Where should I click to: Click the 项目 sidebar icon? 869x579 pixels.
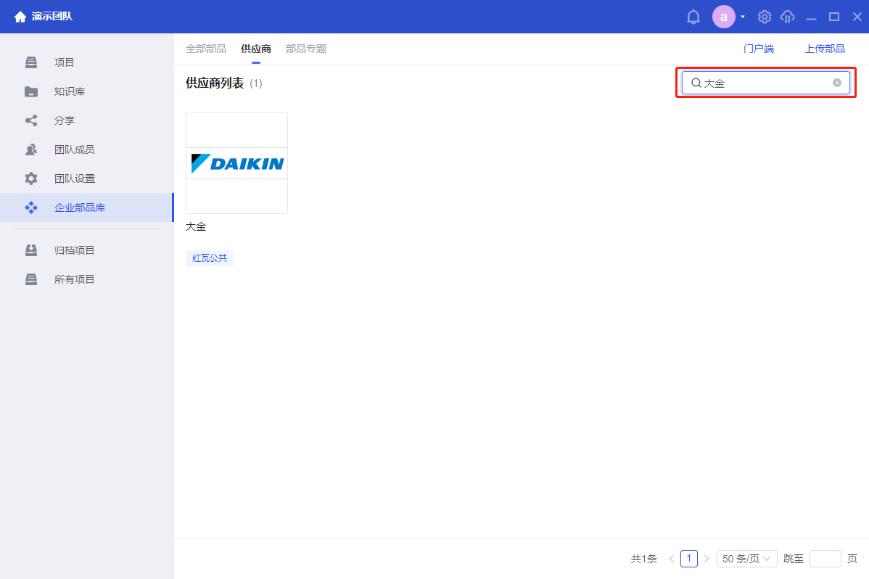(31, 62)
